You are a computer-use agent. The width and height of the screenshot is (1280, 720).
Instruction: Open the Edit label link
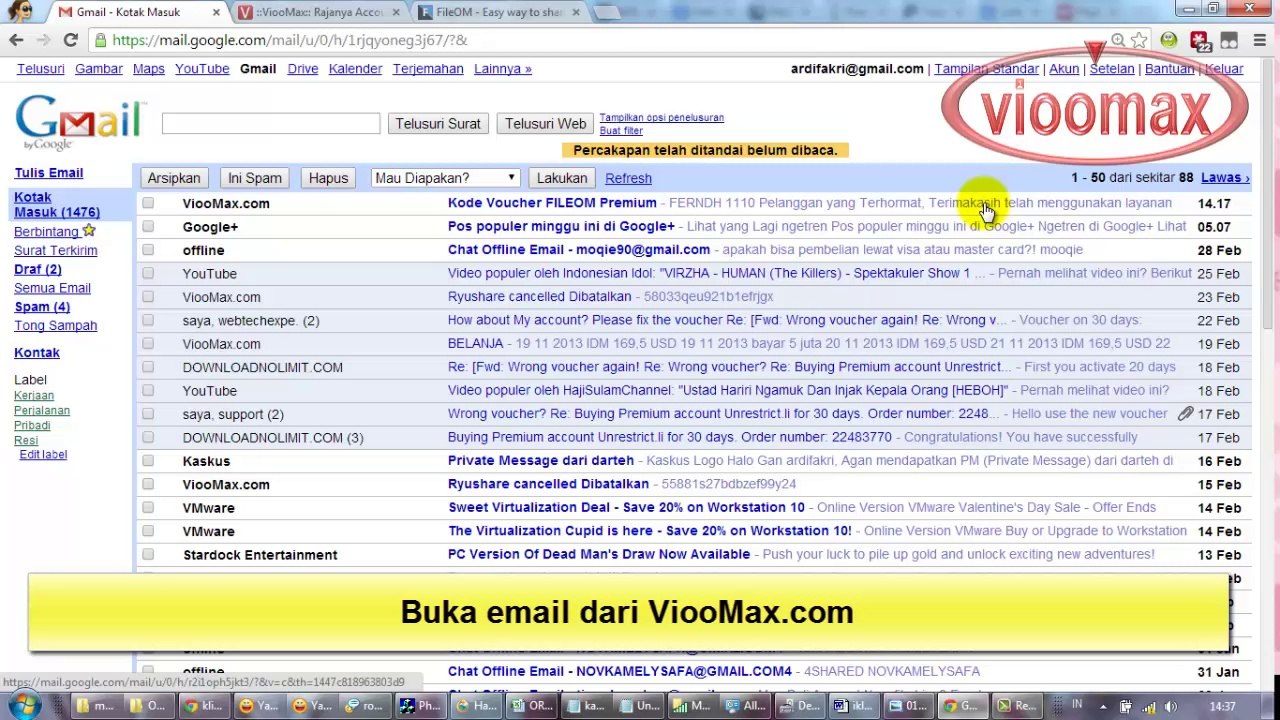coord(43,455)
